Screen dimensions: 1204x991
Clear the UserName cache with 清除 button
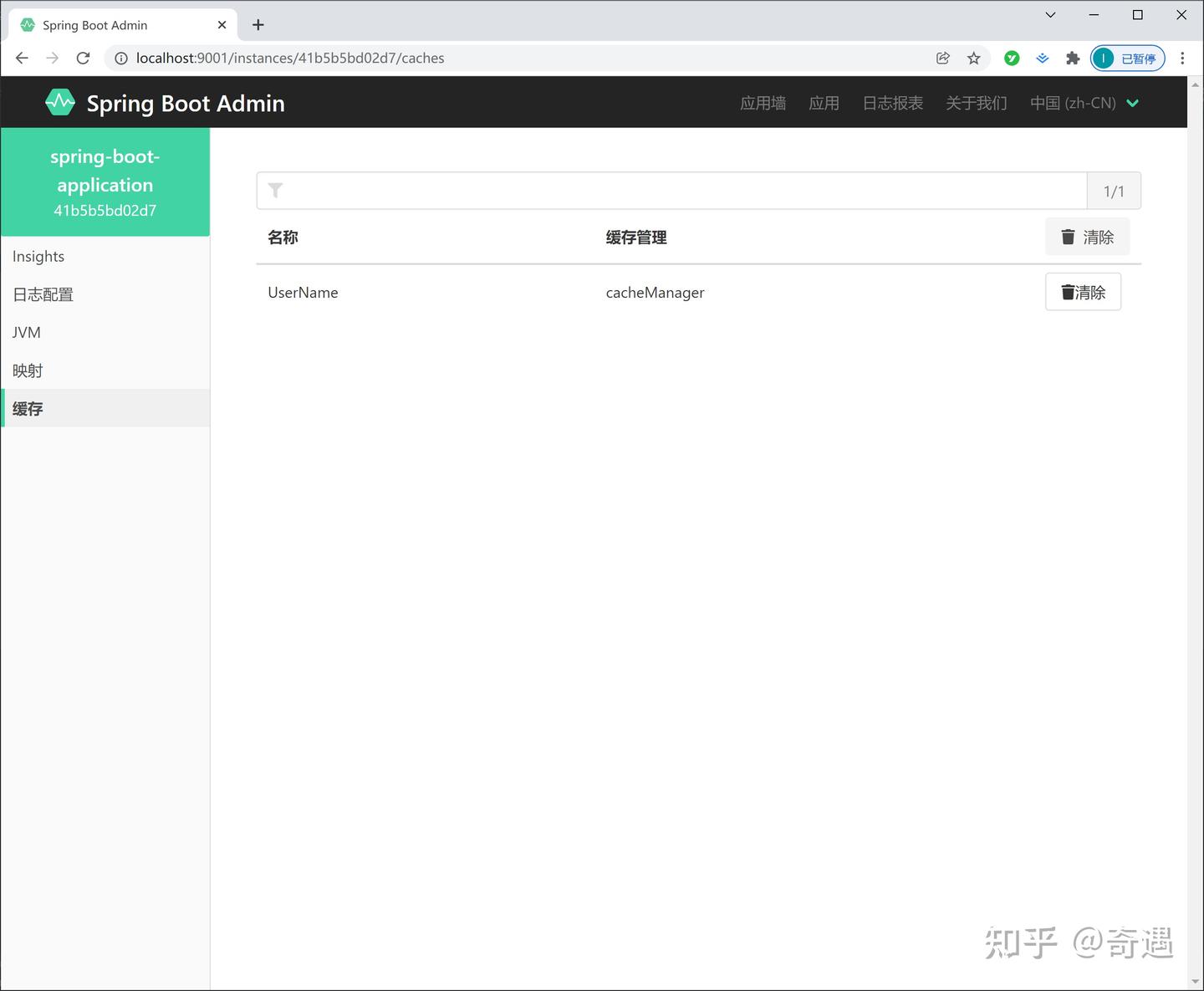1083,292
